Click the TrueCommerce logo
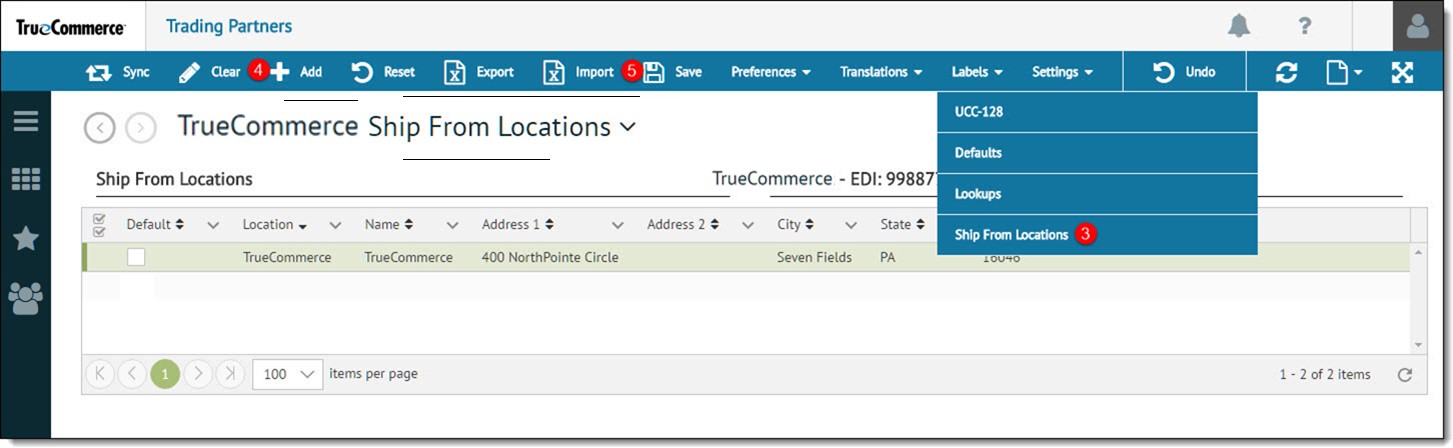The image size is (1453, 448). tap(71, 27)
